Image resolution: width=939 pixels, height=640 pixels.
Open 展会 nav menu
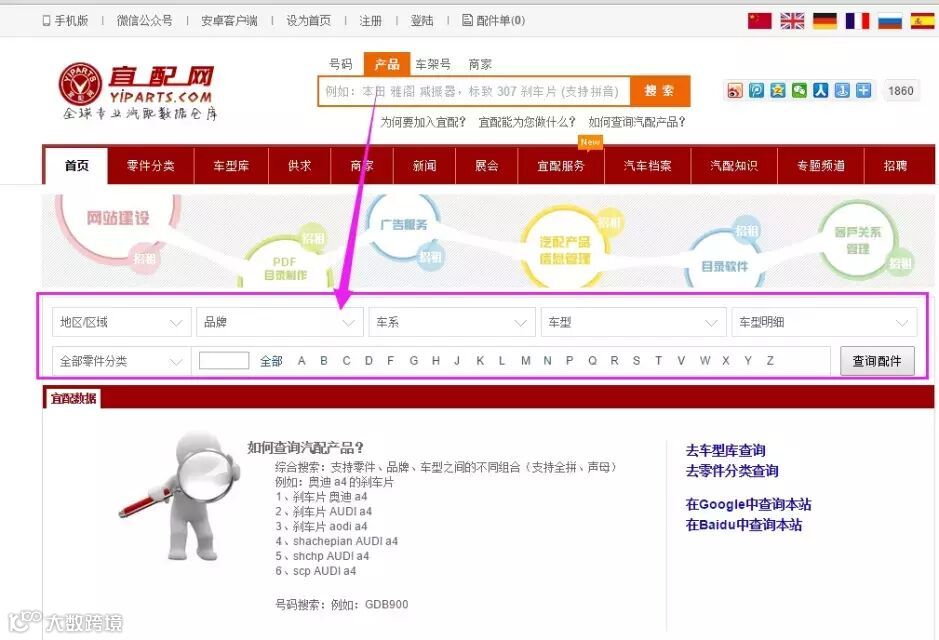pos(487,166)
